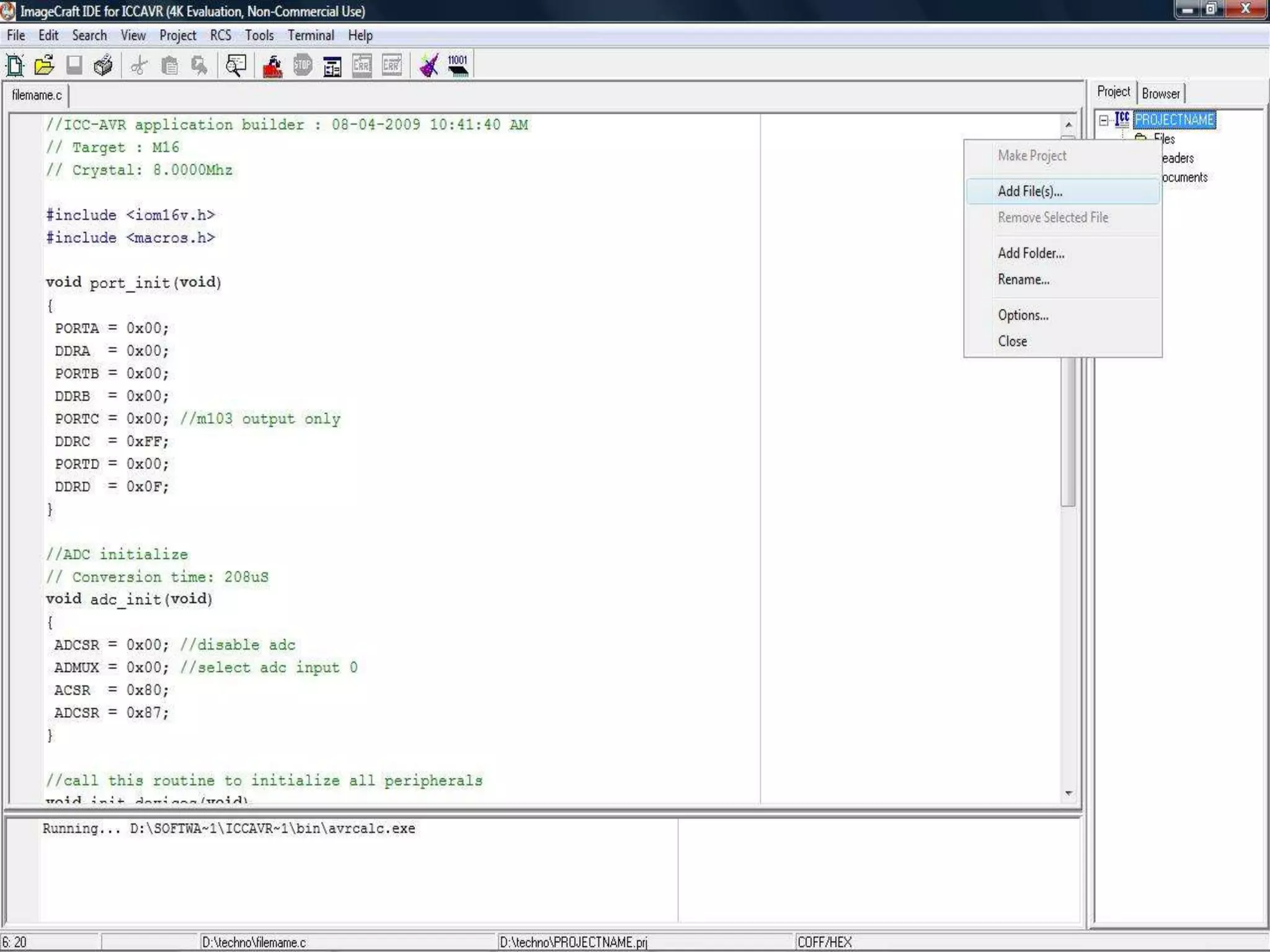
Task: Click the ICC project icon in tree
Action: click(x=1122, y=119)
